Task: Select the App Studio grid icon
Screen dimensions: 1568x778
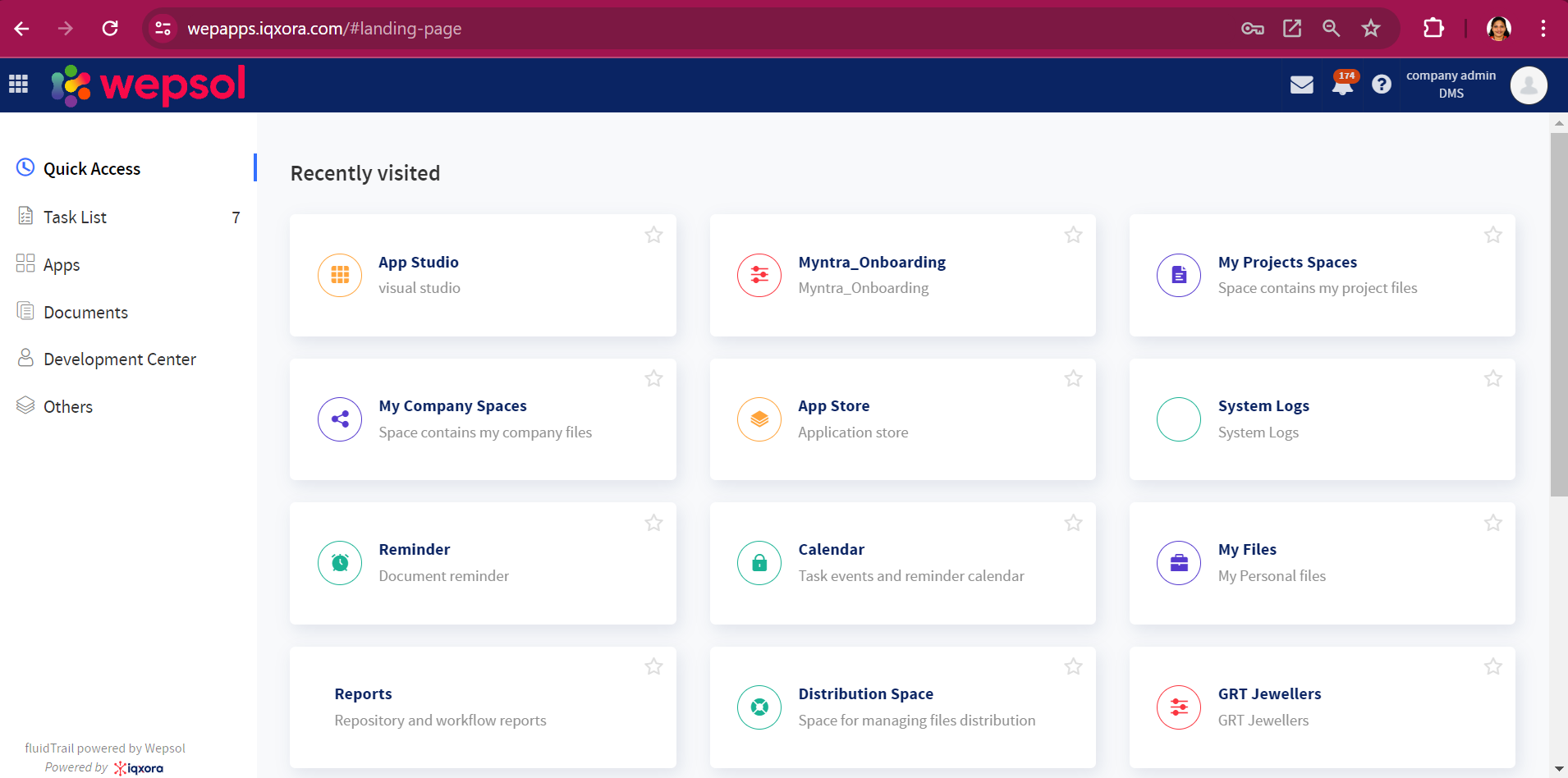Action: pyautogui.click(x=339, y=275)
